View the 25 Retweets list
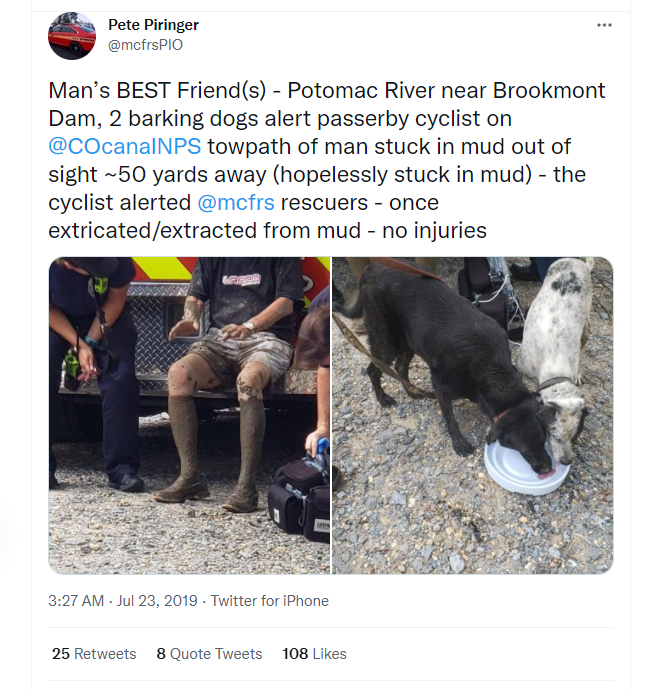Viewport: 661px width, 690px height. tap(93, 654)
